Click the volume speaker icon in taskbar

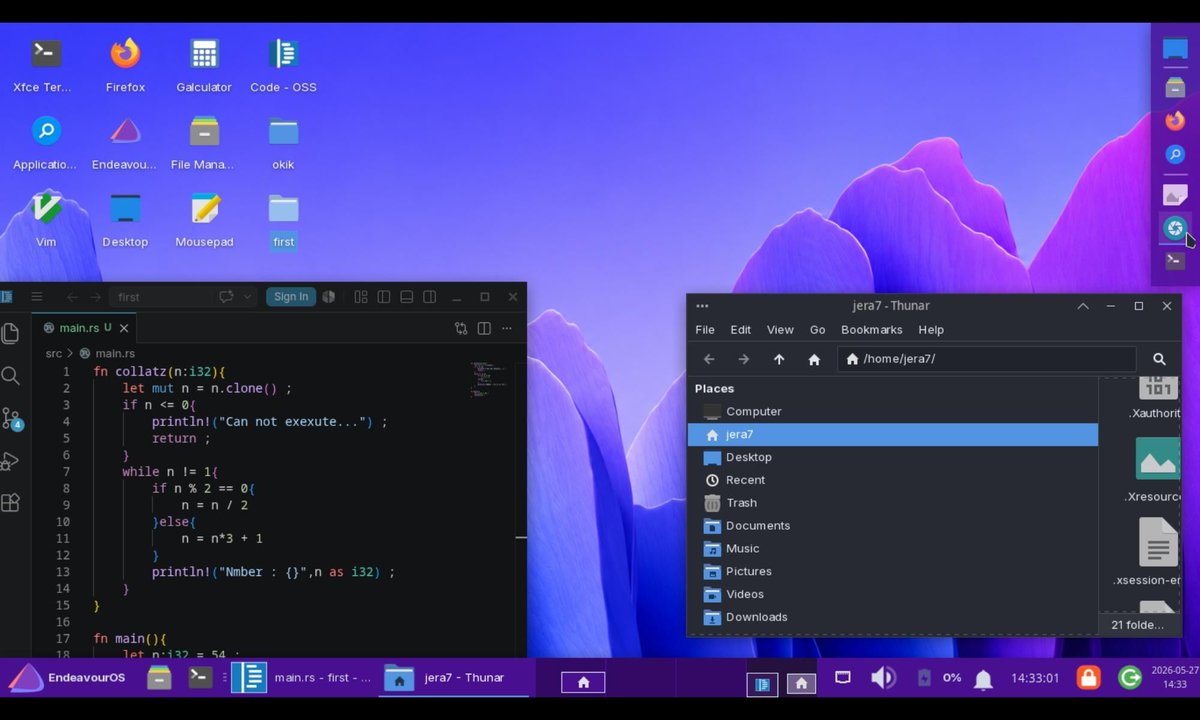[882, 678]
